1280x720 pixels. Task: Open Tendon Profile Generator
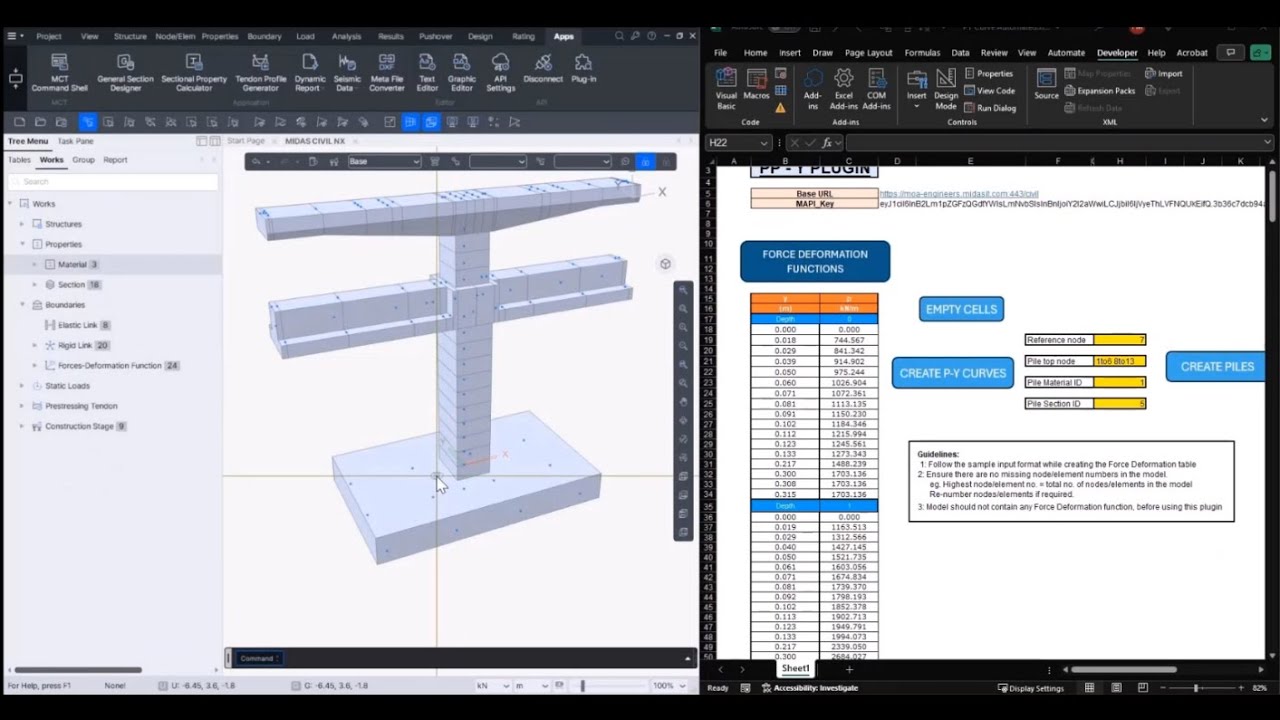coord(260,73)
